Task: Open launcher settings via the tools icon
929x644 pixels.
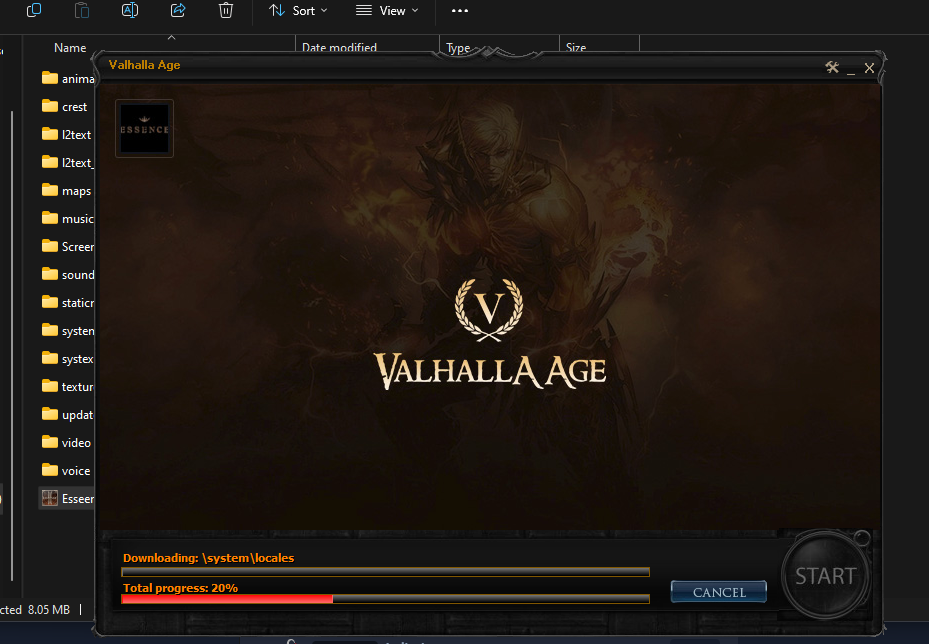Action: coord(832,67)
